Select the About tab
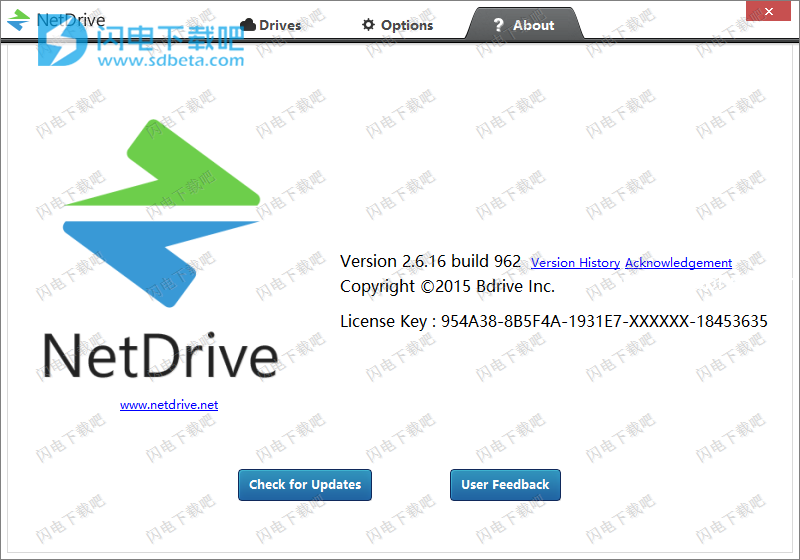800x560 pixels. point(524,24)
